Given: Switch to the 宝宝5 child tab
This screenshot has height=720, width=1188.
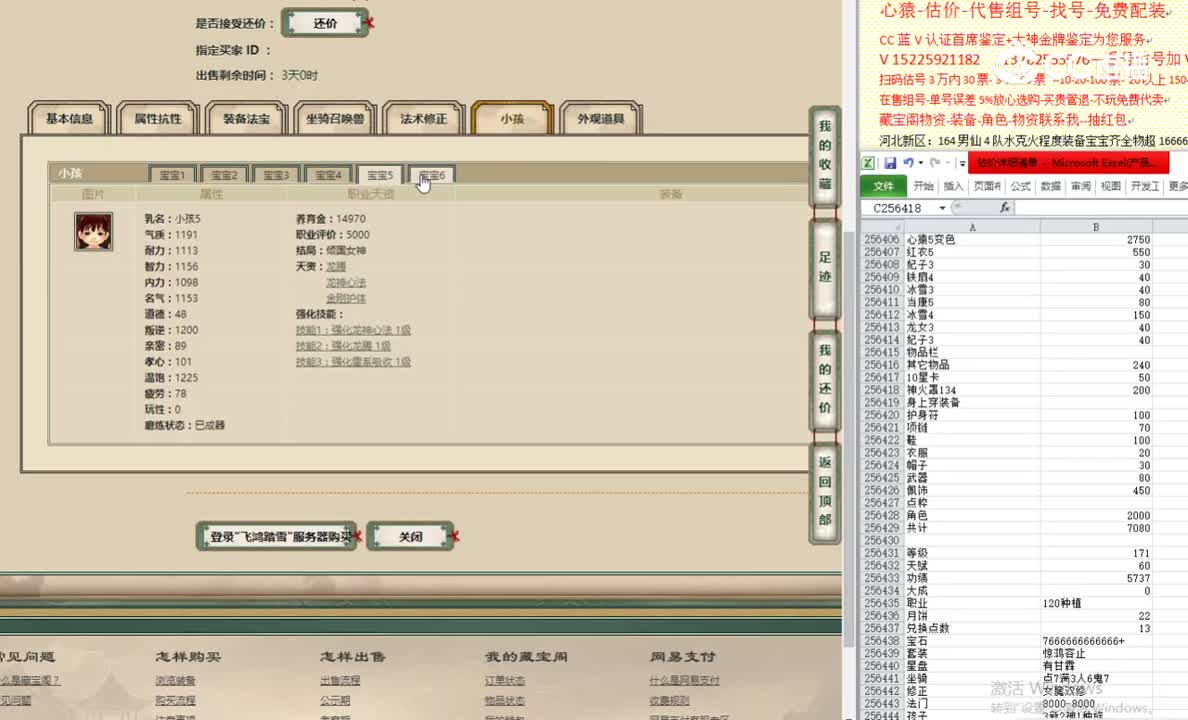Looking at the screenshot, I should click(380, 174).
